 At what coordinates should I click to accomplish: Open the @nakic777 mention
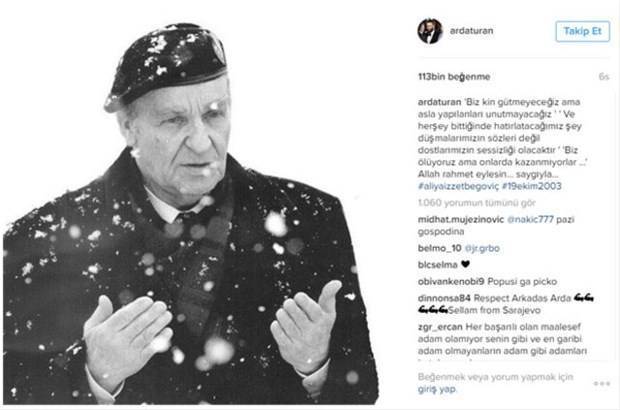pos(530,219)
